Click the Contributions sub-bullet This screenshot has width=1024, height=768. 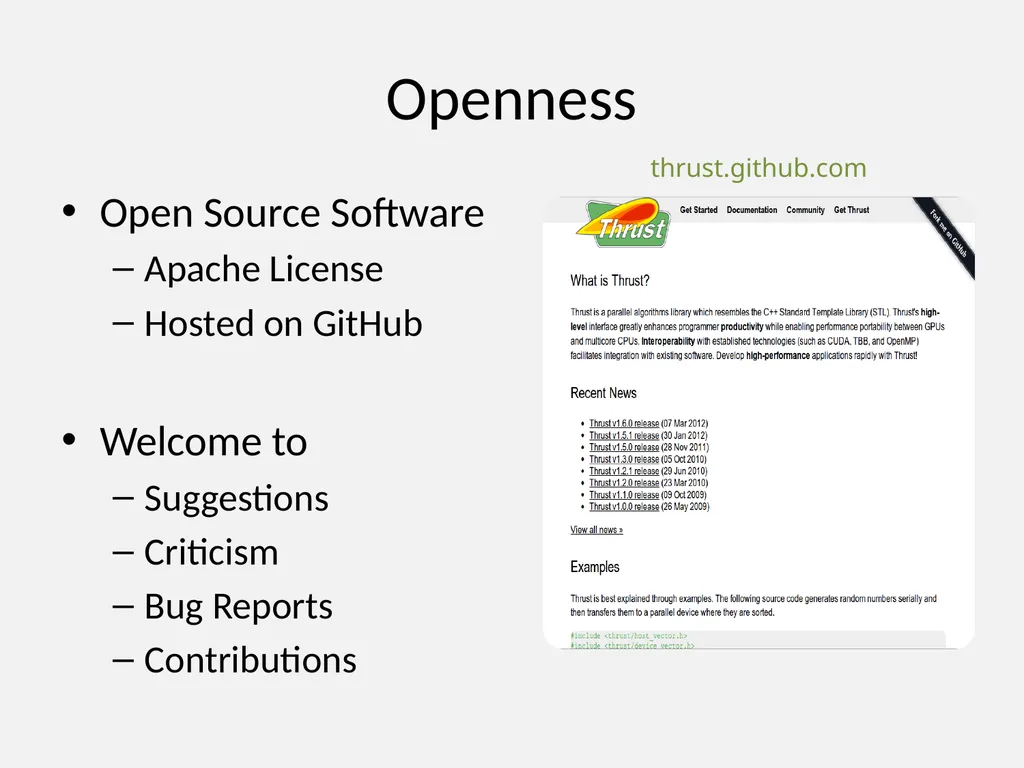coord(250,660)
